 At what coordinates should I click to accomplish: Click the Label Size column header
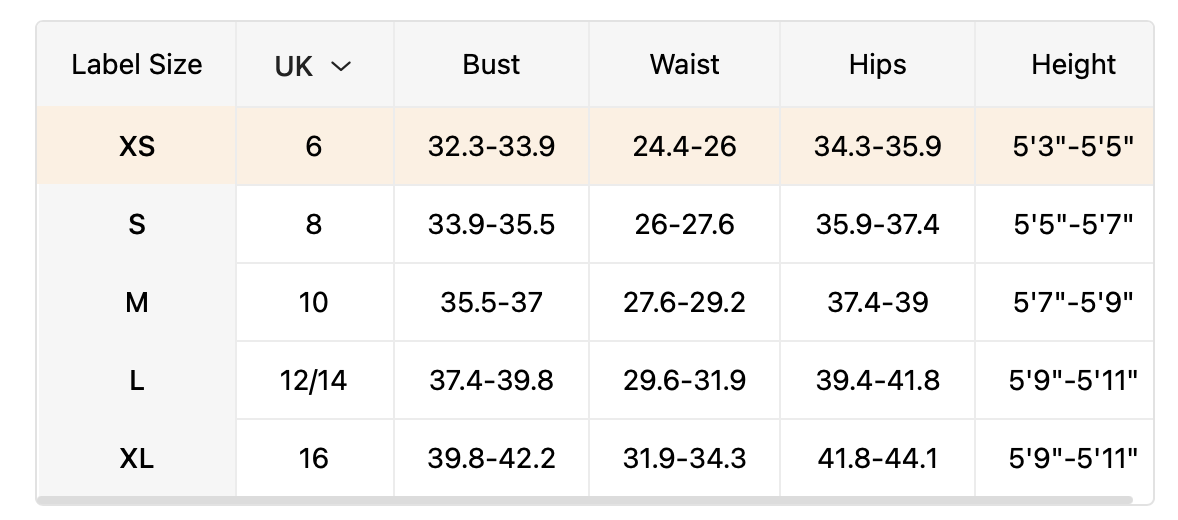137,65
